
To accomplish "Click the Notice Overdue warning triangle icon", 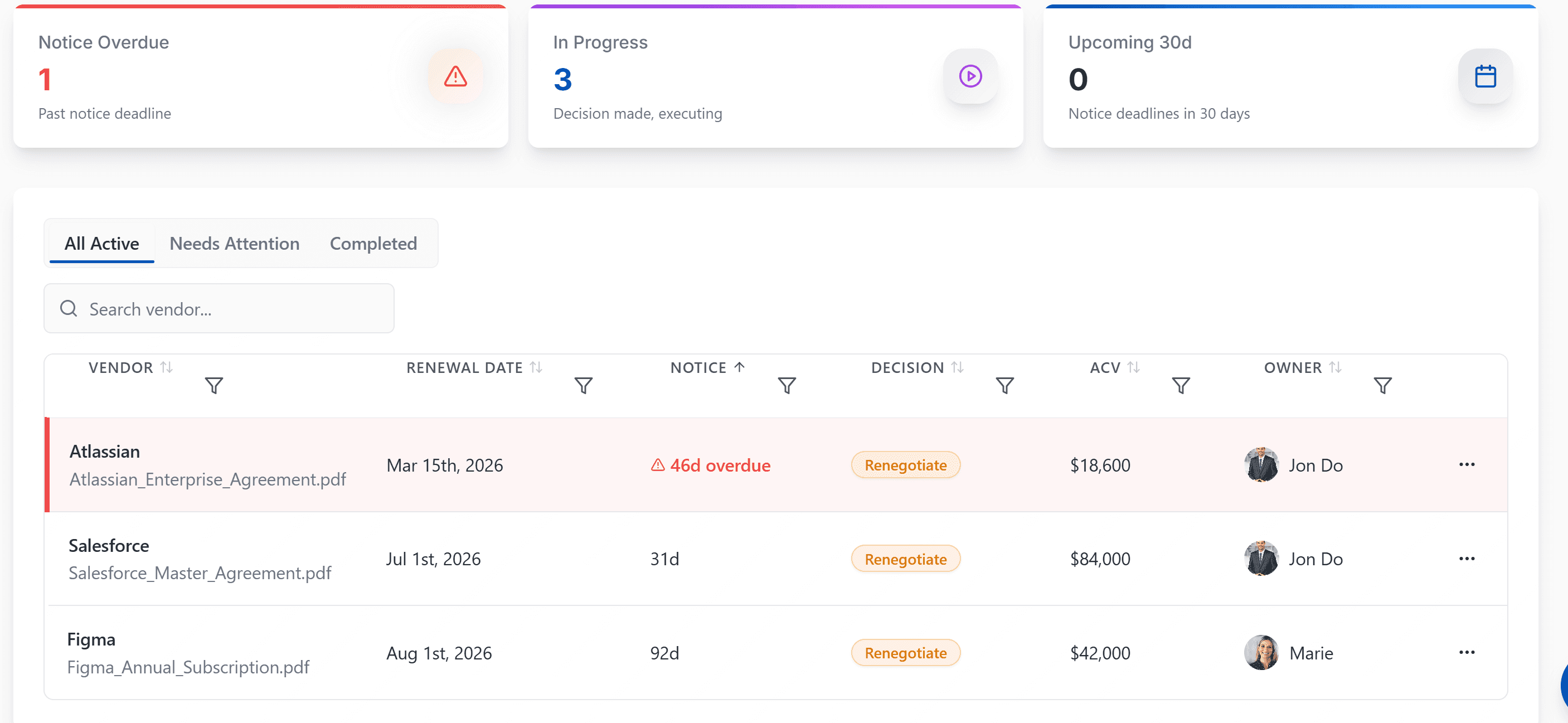I will pos(455,77).
